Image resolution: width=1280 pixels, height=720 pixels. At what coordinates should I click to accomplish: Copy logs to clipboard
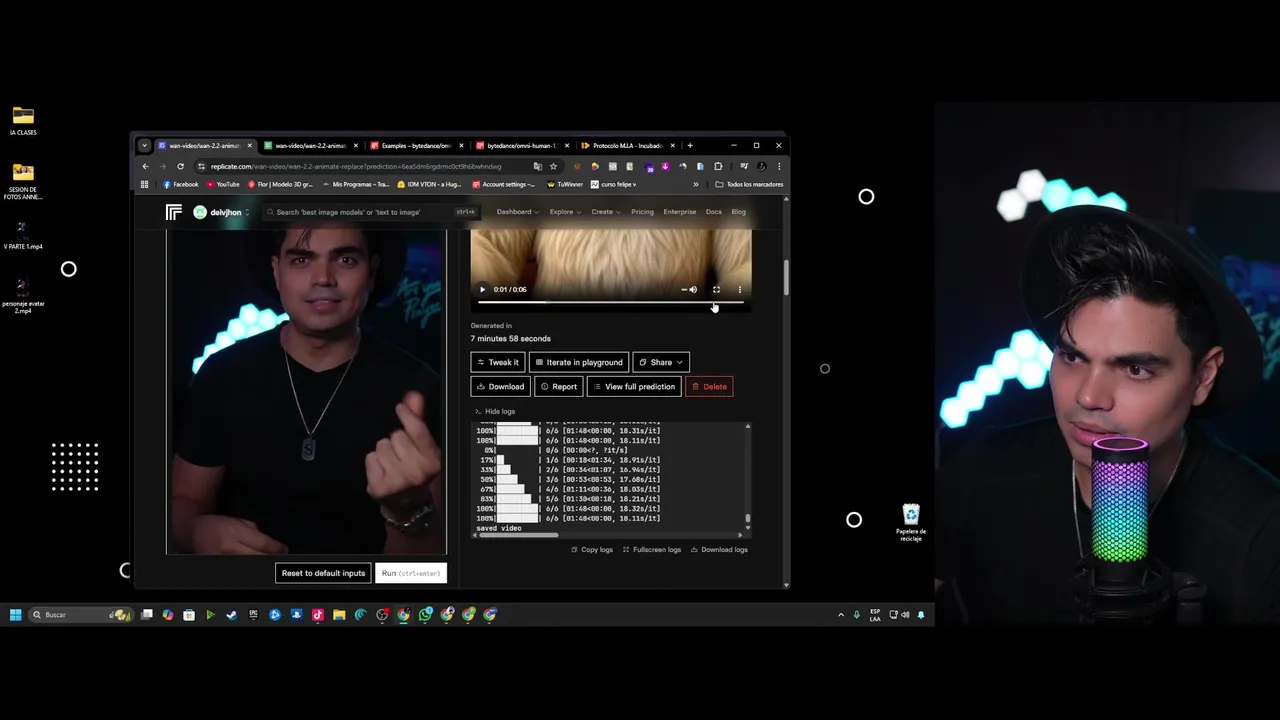tap(592, 549)
